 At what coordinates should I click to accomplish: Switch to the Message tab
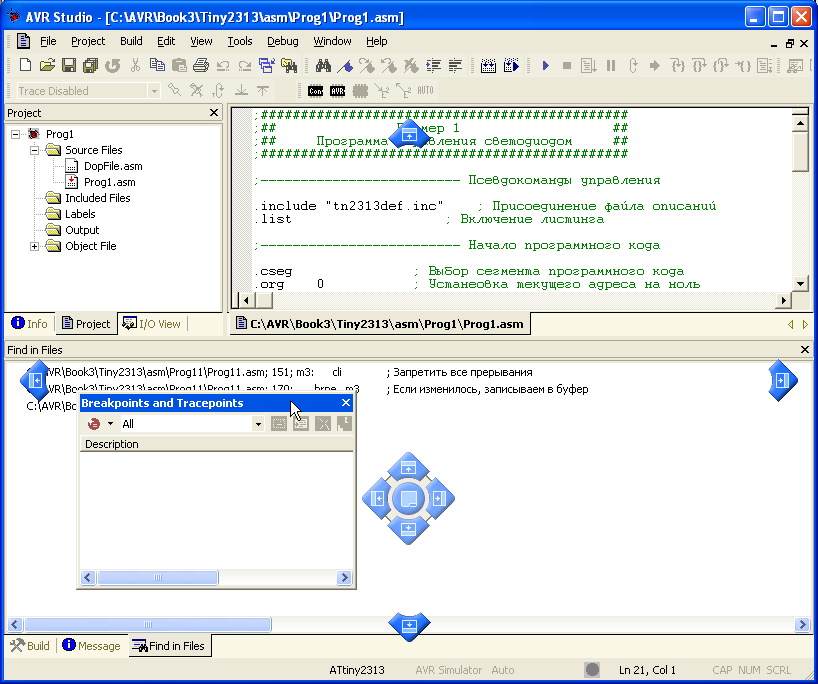pyautogui.click(x=91, y=646)
